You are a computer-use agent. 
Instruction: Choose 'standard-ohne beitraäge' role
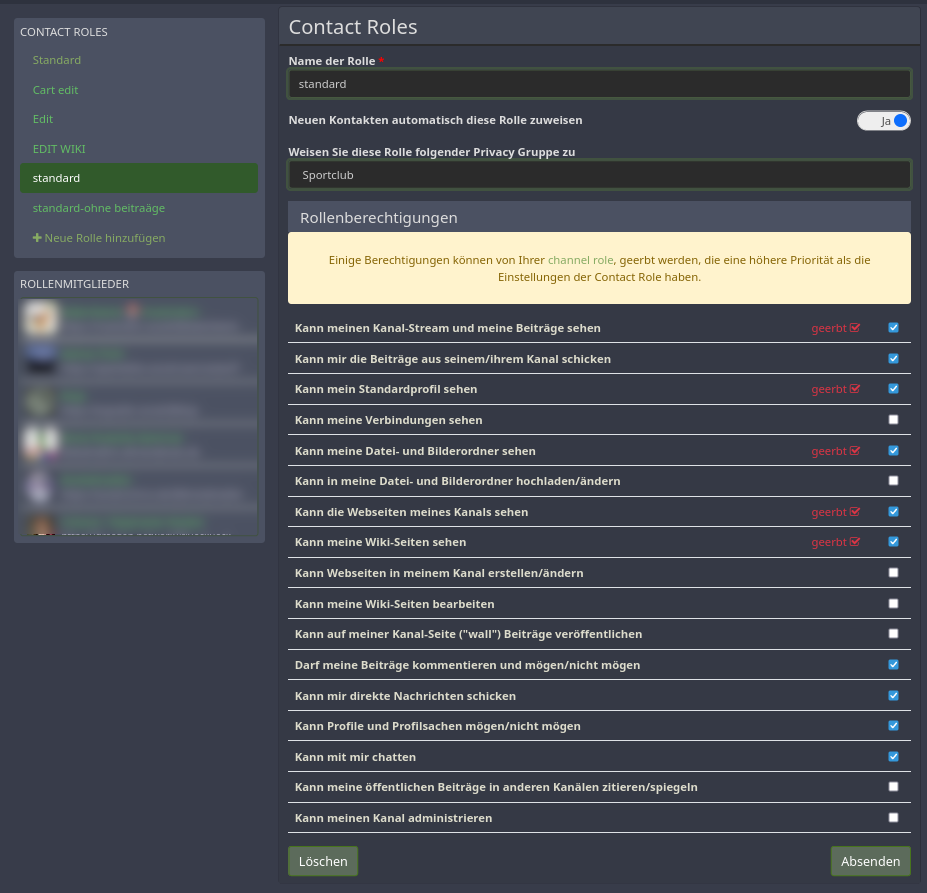point(98,208)
